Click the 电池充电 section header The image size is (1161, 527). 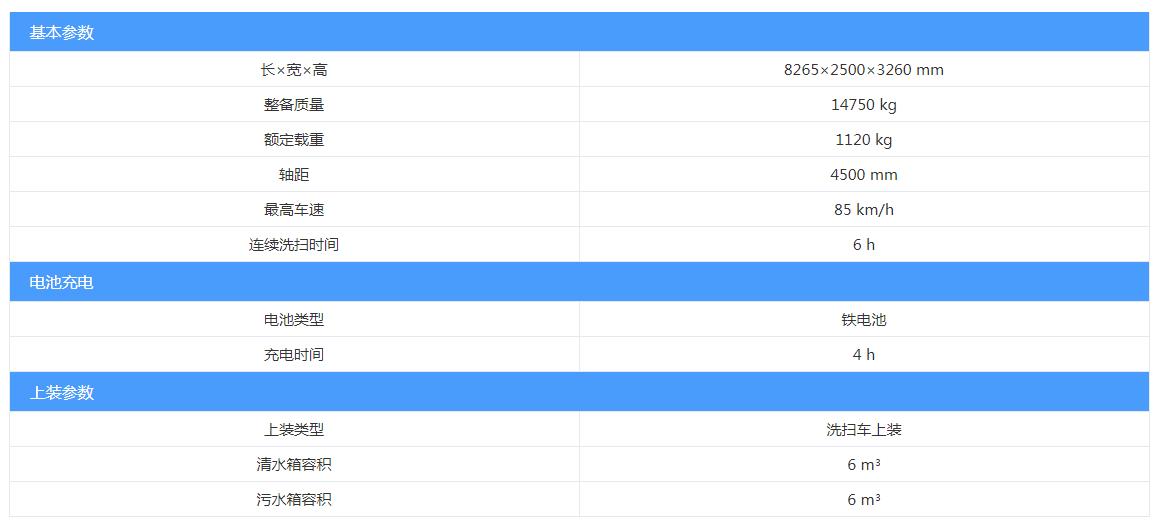click(x=579, y=282)
